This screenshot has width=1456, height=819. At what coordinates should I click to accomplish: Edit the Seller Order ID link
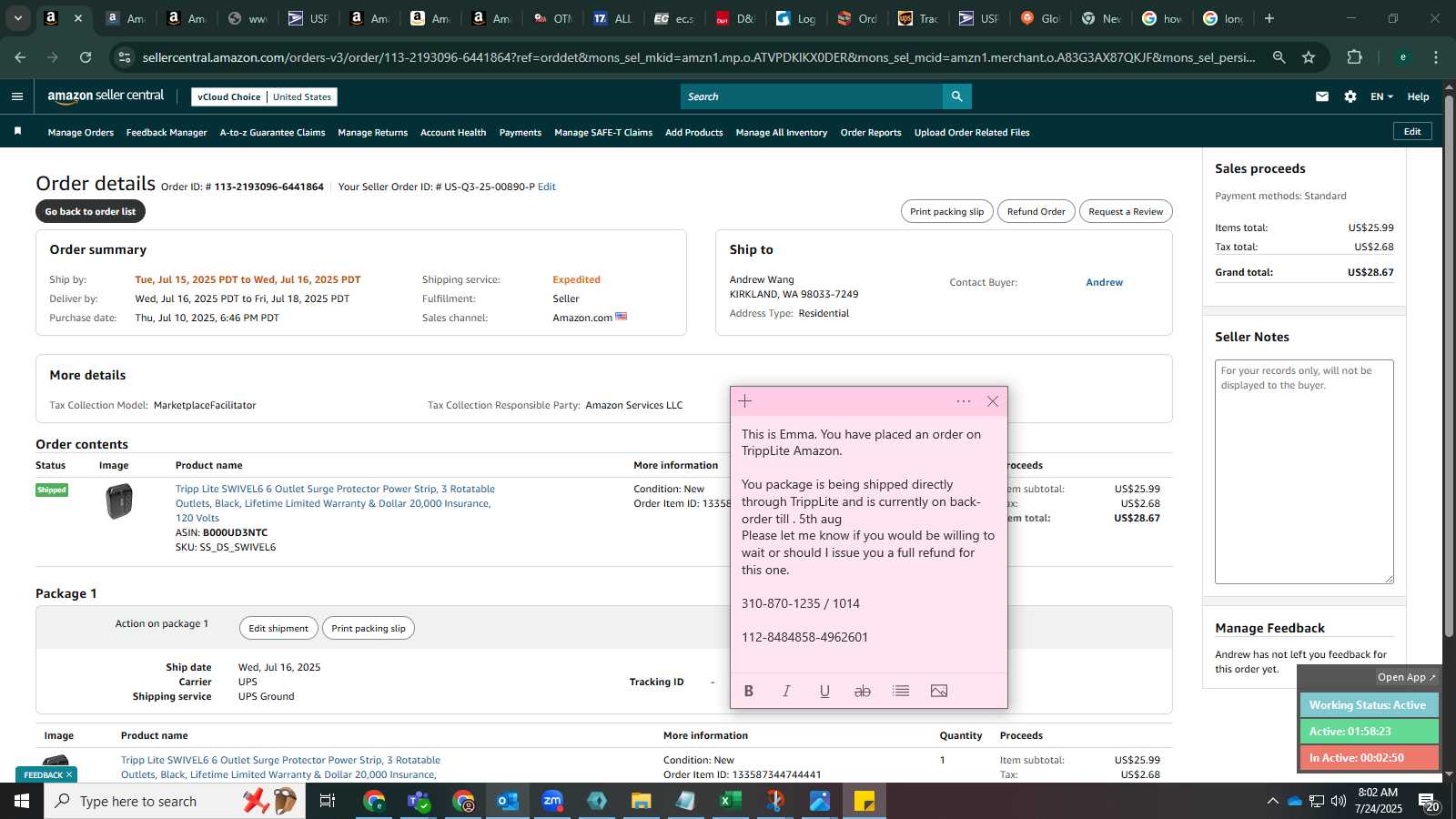[547, 187]
